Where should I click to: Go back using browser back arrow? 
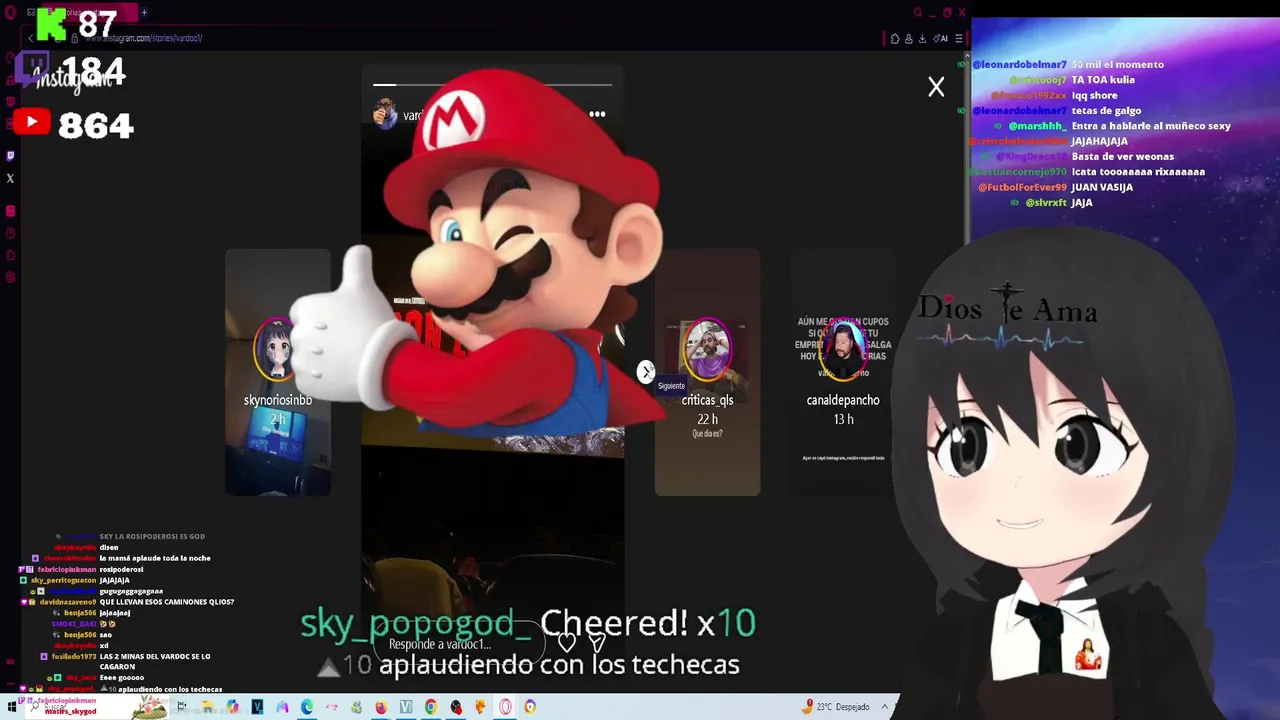(x=30, y=38)
